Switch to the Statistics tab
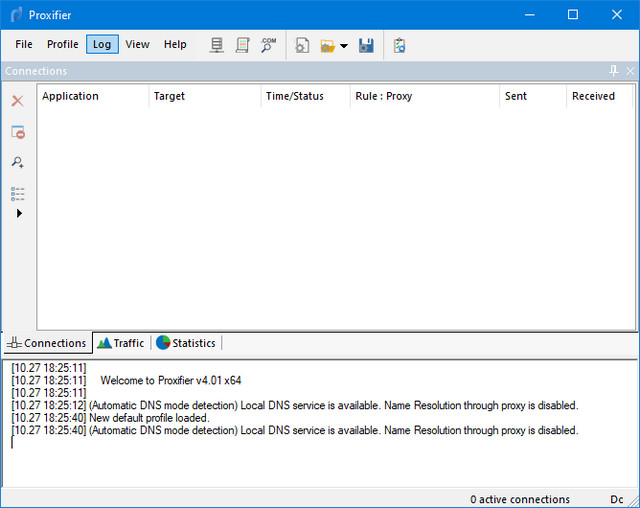 point(186,343)
